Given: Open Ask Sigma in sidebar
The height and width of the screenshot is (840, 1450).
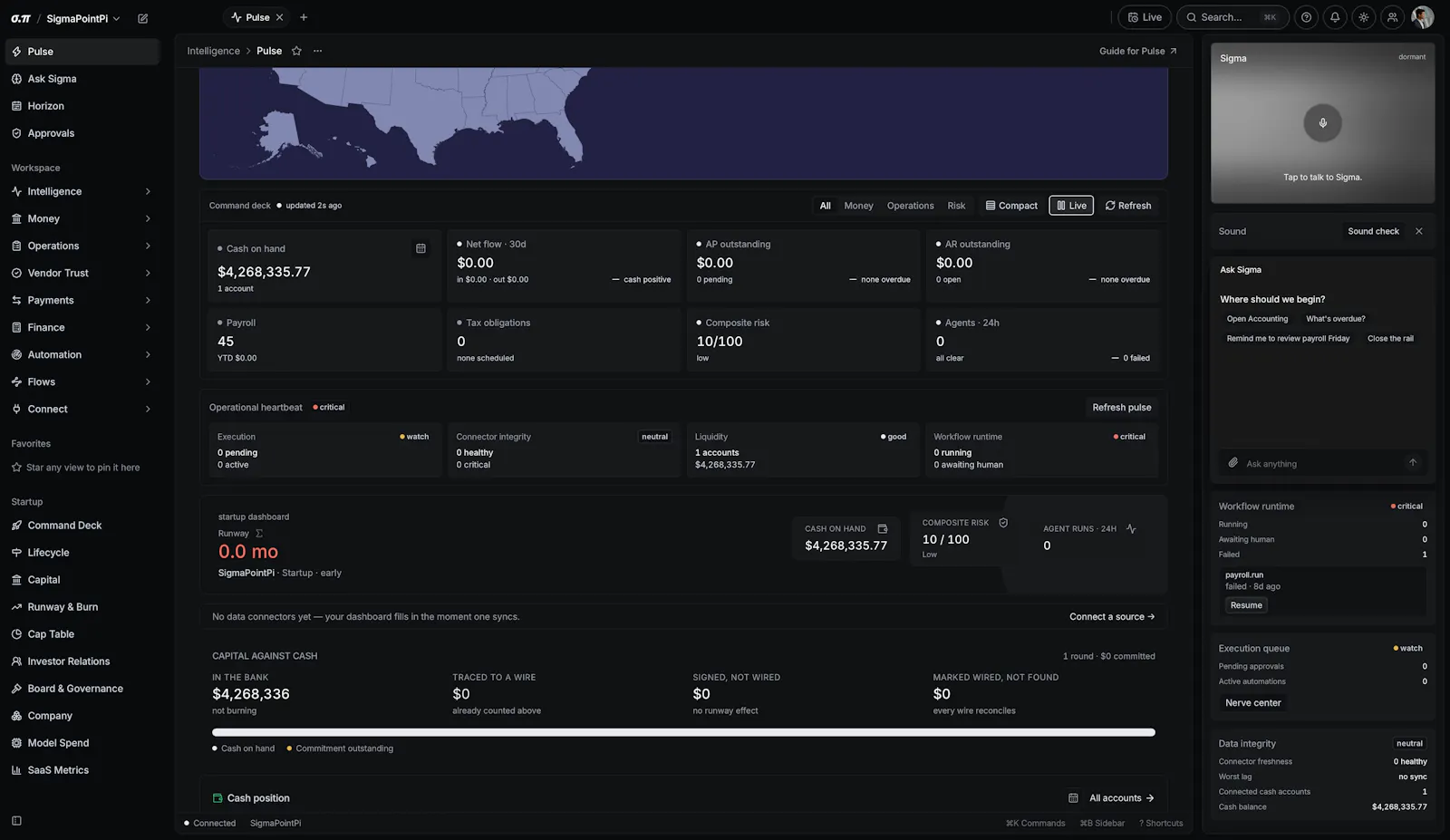Looking at the screenshot, I should (82, 79).
